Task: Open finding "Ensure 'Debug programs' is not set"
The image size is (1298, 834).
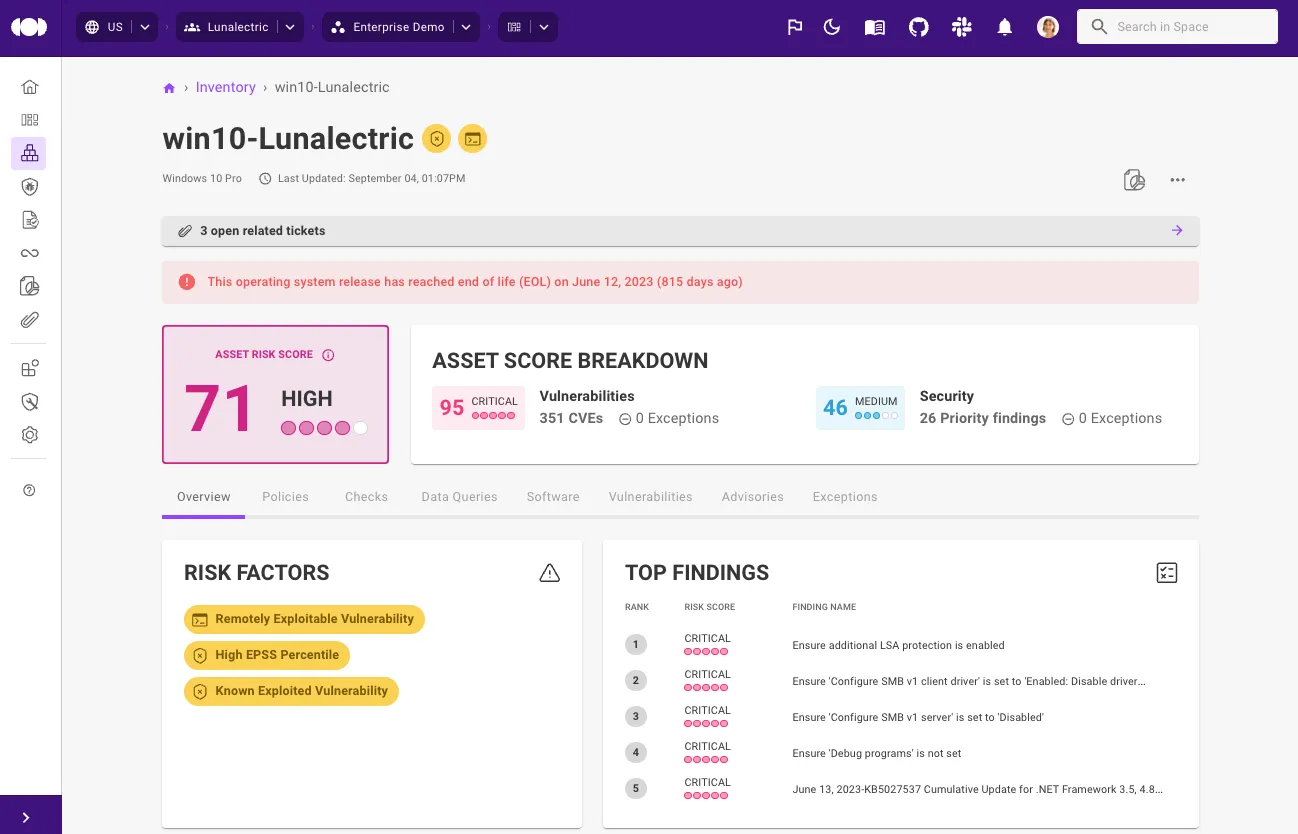Action: point(877,754)
